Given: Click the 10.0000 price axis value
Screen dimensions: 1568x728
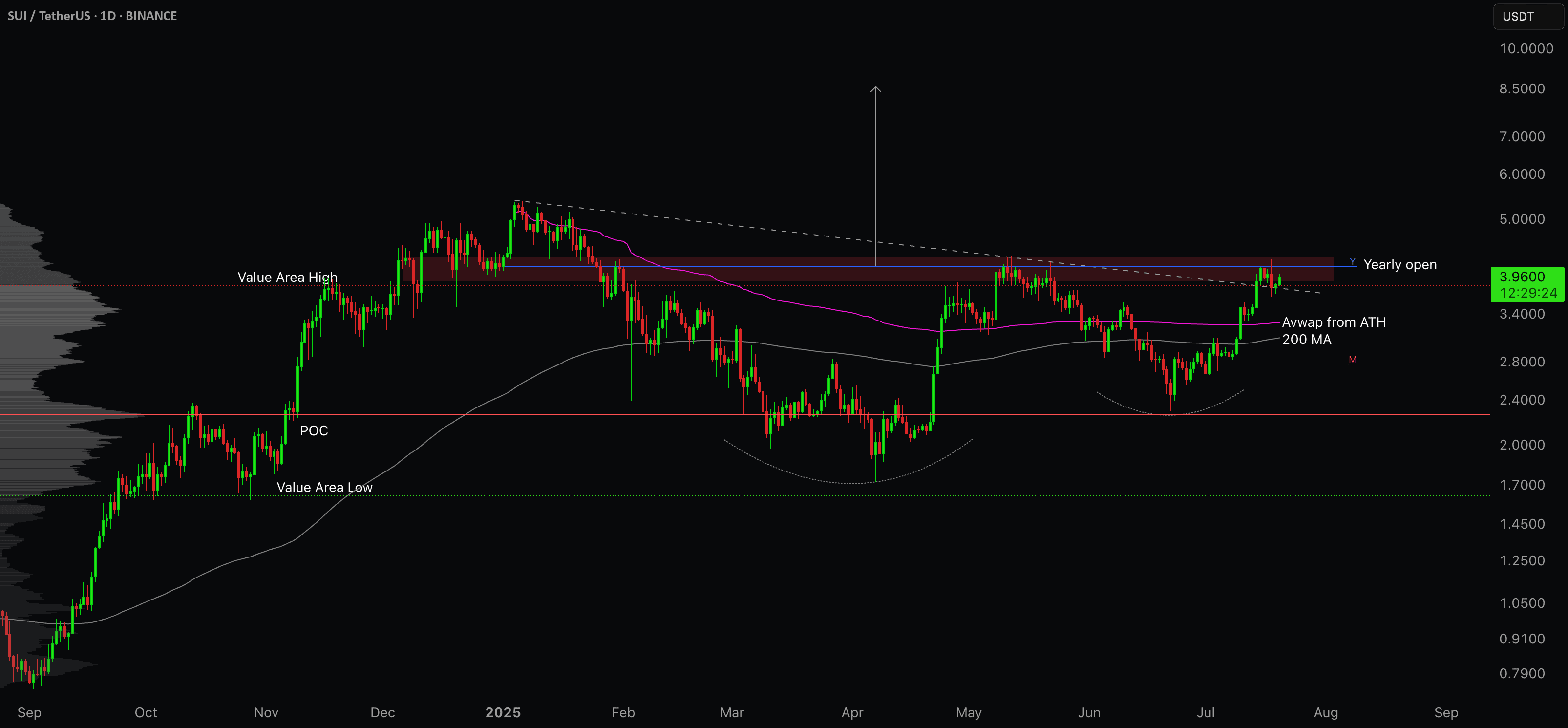Looking at the screenshot, I should [x=1526, y=49].
